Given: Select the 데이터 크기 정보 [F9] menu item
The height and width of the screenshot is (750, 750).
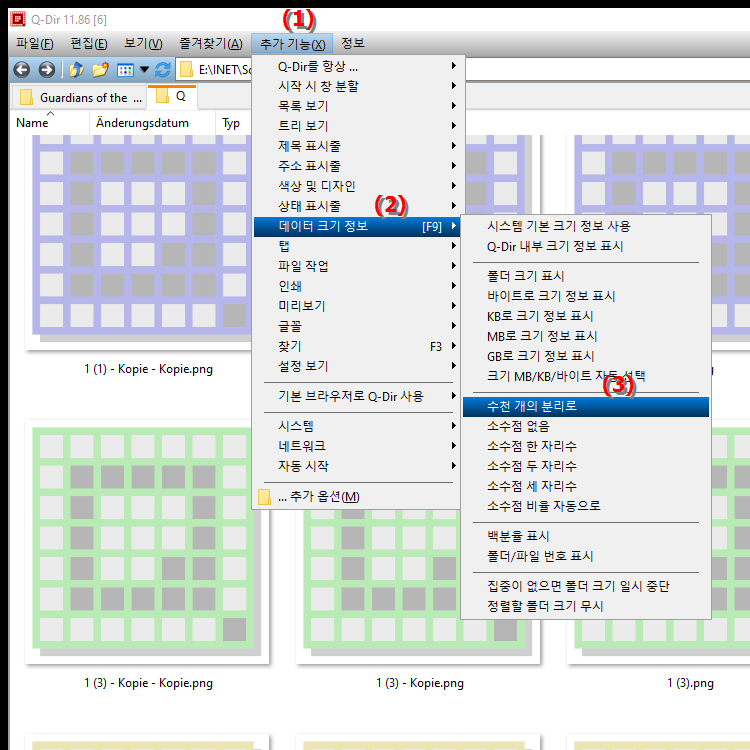Looking at the screenshot, I should [356, 226].
